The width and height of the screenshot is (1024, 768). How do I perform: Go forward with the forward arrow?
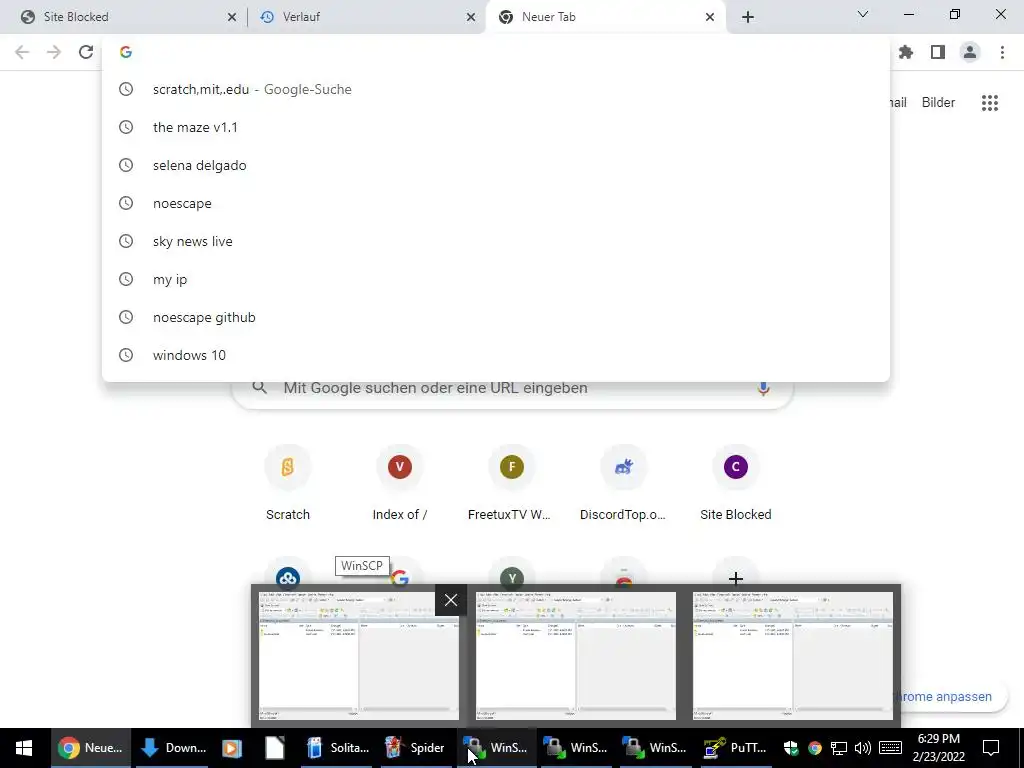pyautogui.click(x=54, y=52)
